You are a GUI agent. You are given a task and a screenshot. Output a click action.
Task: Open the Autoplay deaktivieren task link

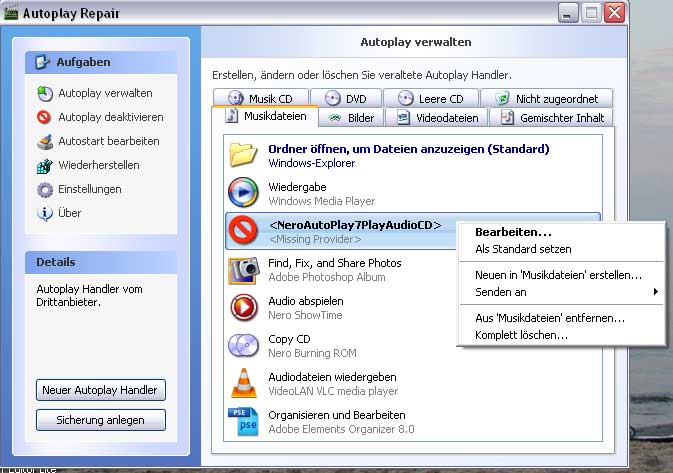[x=111, y=117]
